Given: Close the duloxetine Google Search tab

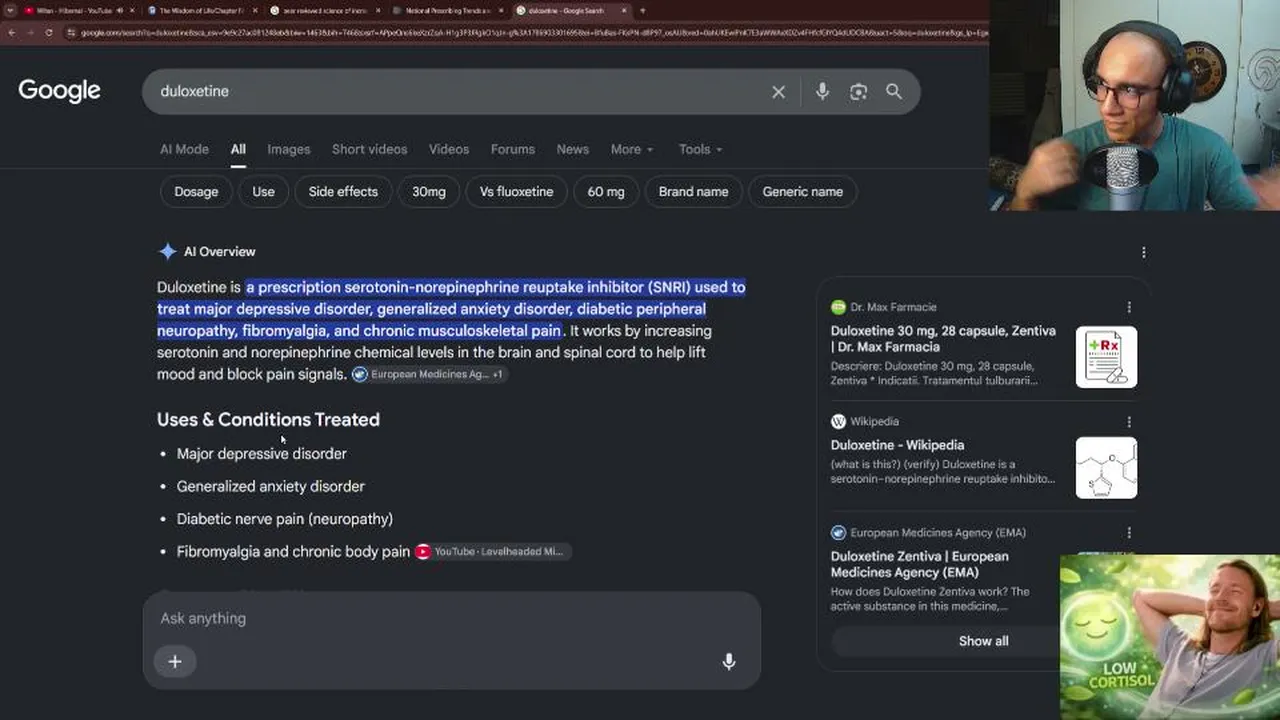Looking at the screenshot, I should [625, 11].
